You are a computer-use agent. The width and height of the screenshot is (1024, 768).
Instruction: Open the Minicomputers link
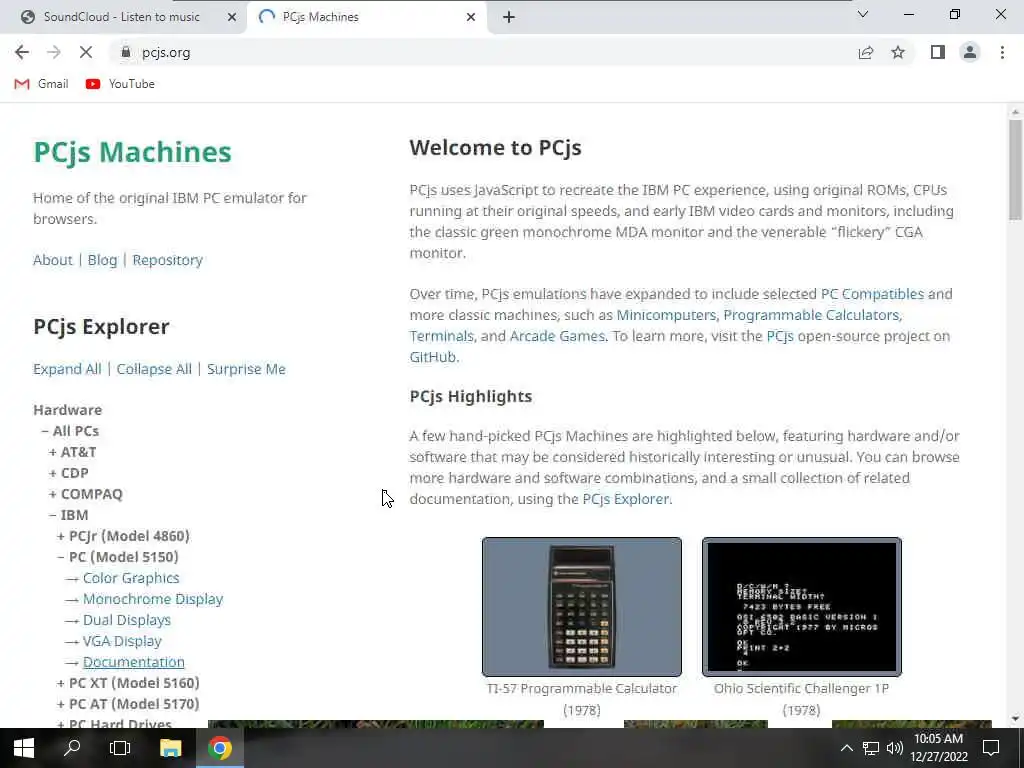[666, 315]
